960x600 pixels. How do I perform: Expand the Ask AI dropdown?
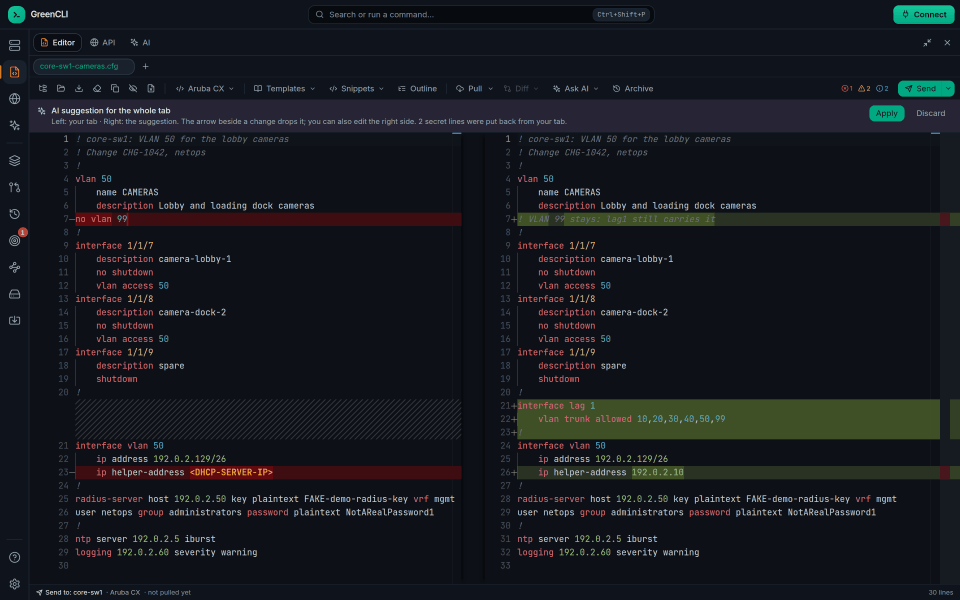click(x=576, y=89)
